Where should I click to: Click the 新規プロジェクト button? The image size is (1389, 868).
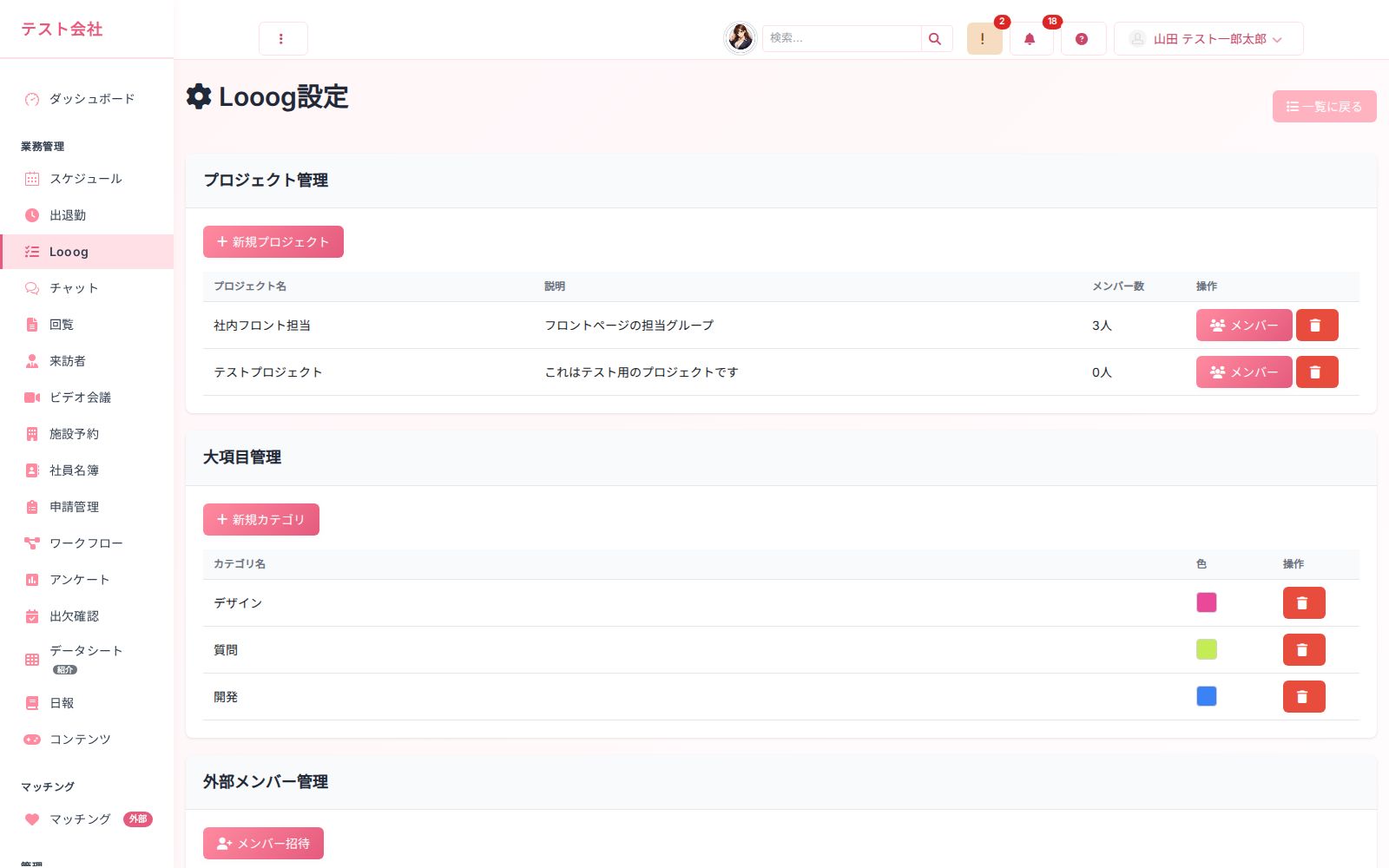tap(273, 242)
